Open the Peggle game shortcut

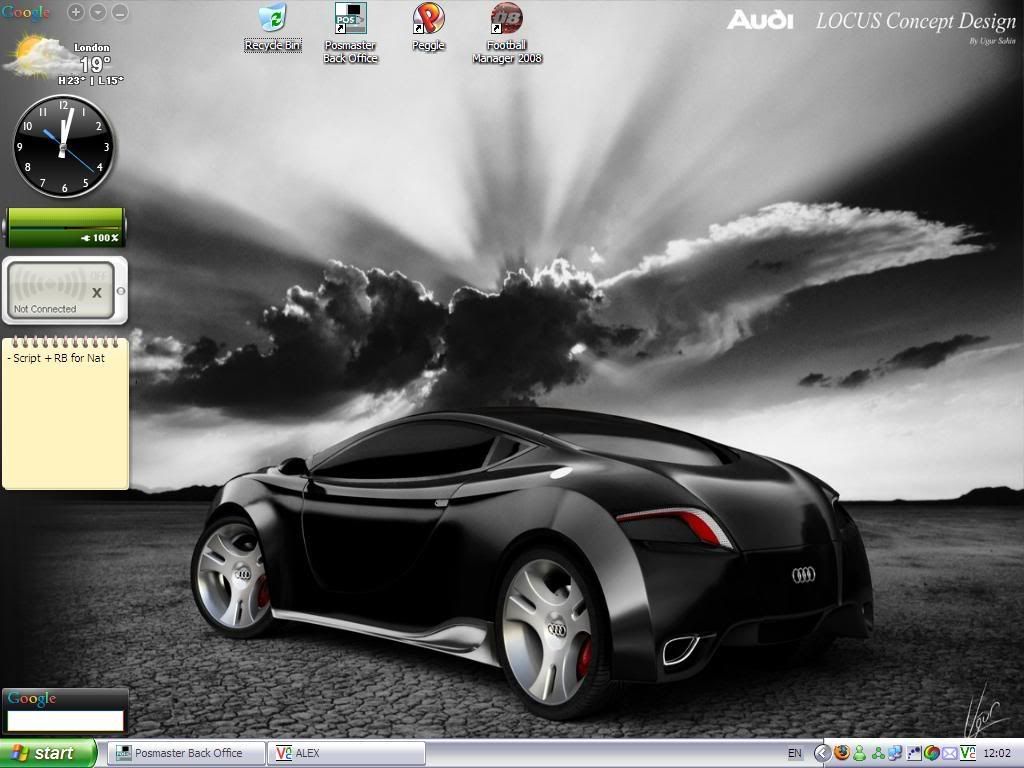tap(428, 27)
